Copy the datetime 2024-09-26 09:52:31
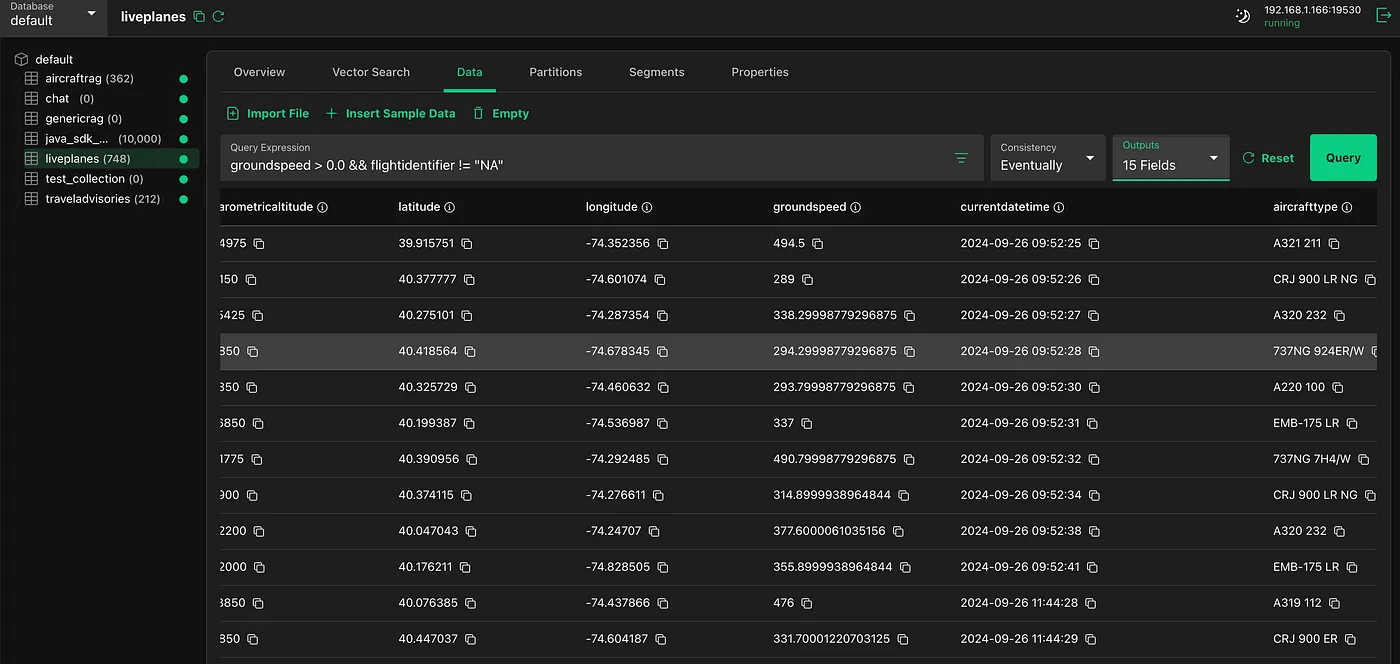The image size is (1400, 664). [1093, 424]
